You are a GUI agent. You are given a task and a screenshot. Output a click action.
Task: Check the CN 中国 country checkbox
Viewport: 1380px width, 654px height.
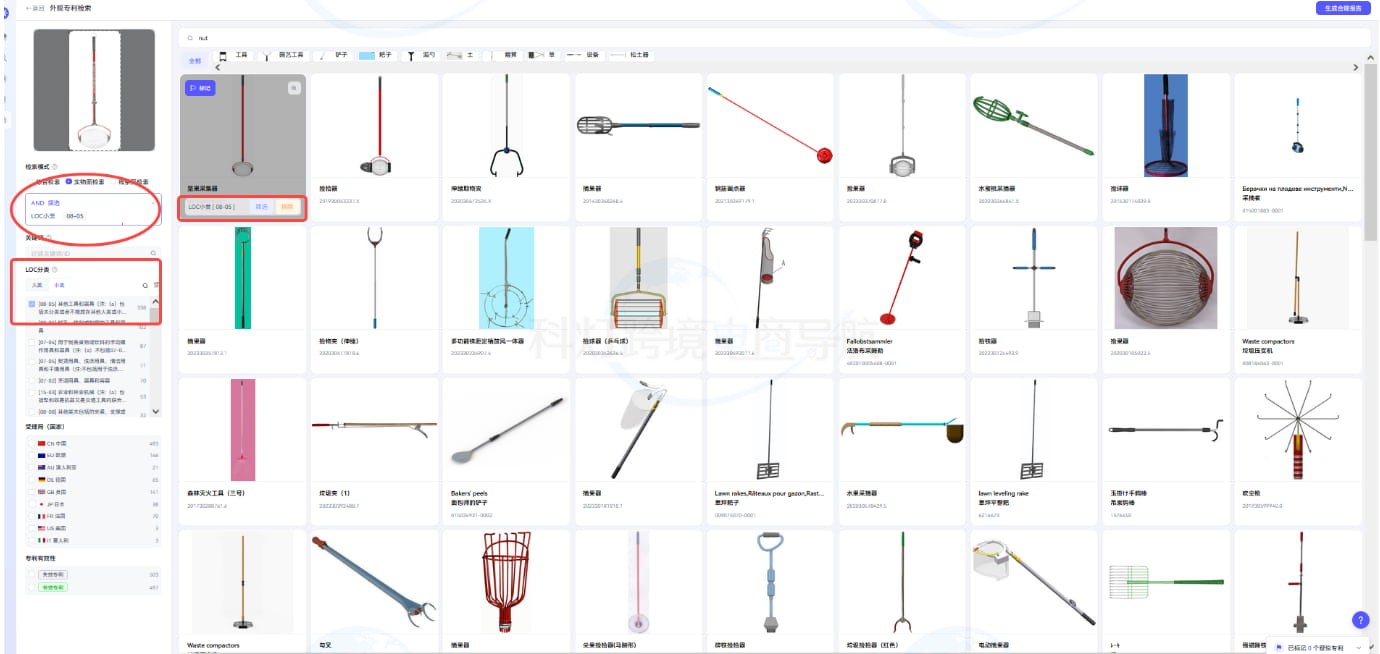pos(30,443)
